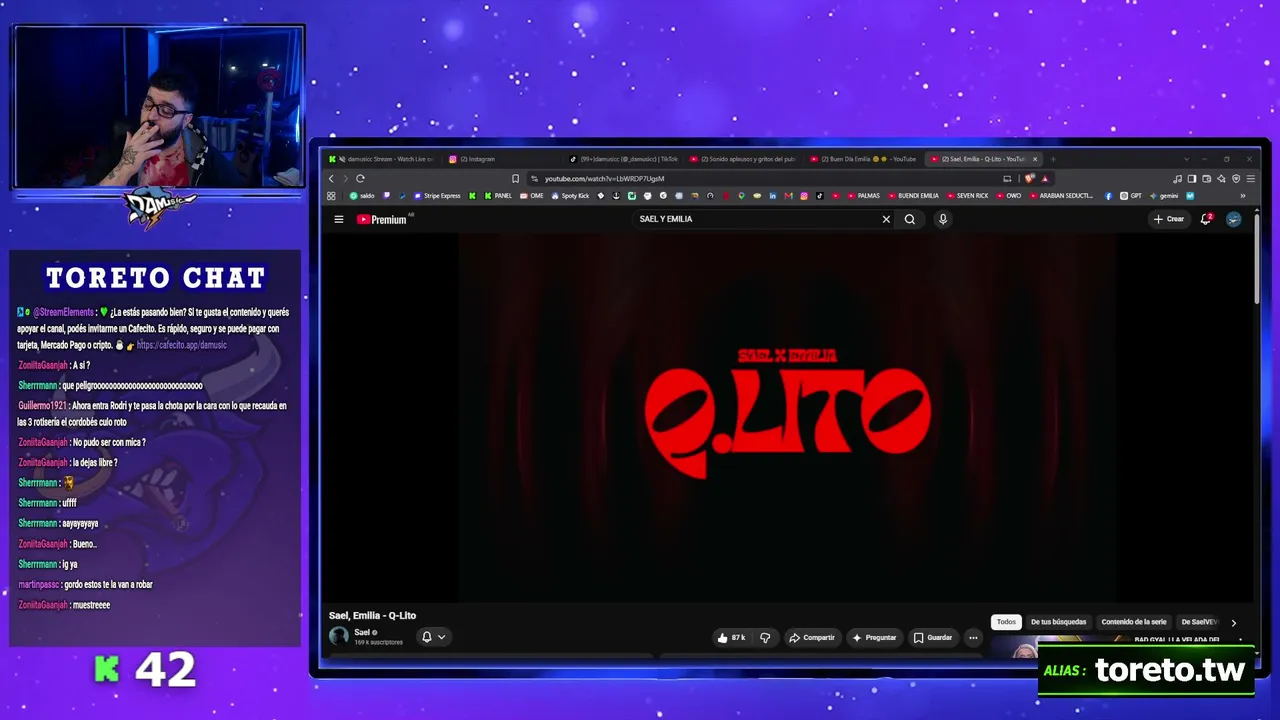Image resolution: width=1280 pixels, height=720 pixels.
Task: Open the Sael channel name link
Action: (x=363, y=632)
